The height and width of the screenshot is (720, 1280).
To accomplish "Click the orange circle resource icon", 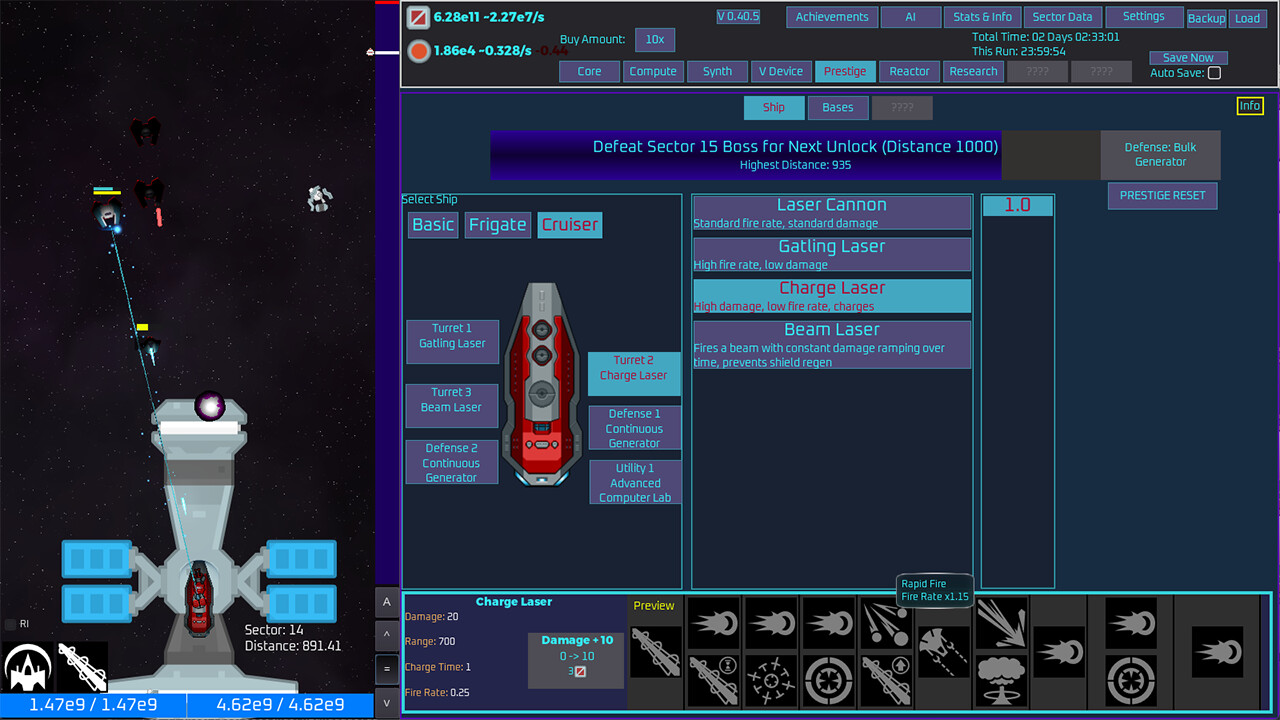I will click(420, 50).
